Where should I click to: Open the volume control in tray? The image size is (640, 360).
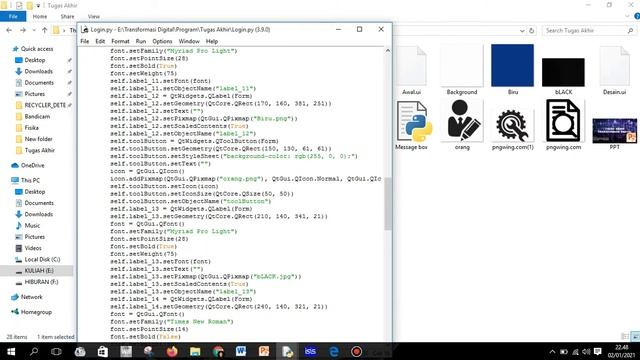(x=587, y=351)
